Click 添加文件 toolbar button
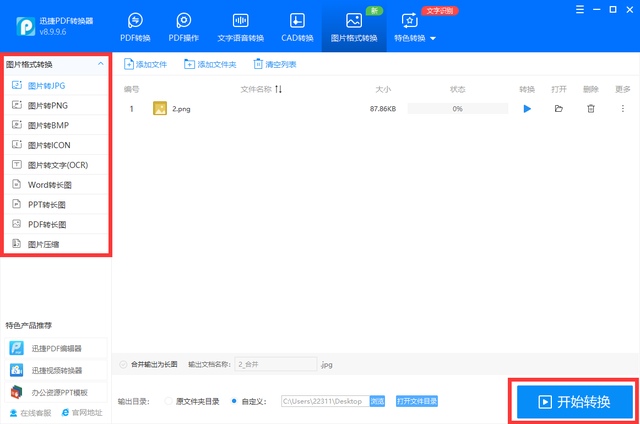 (x=145, y=64)
